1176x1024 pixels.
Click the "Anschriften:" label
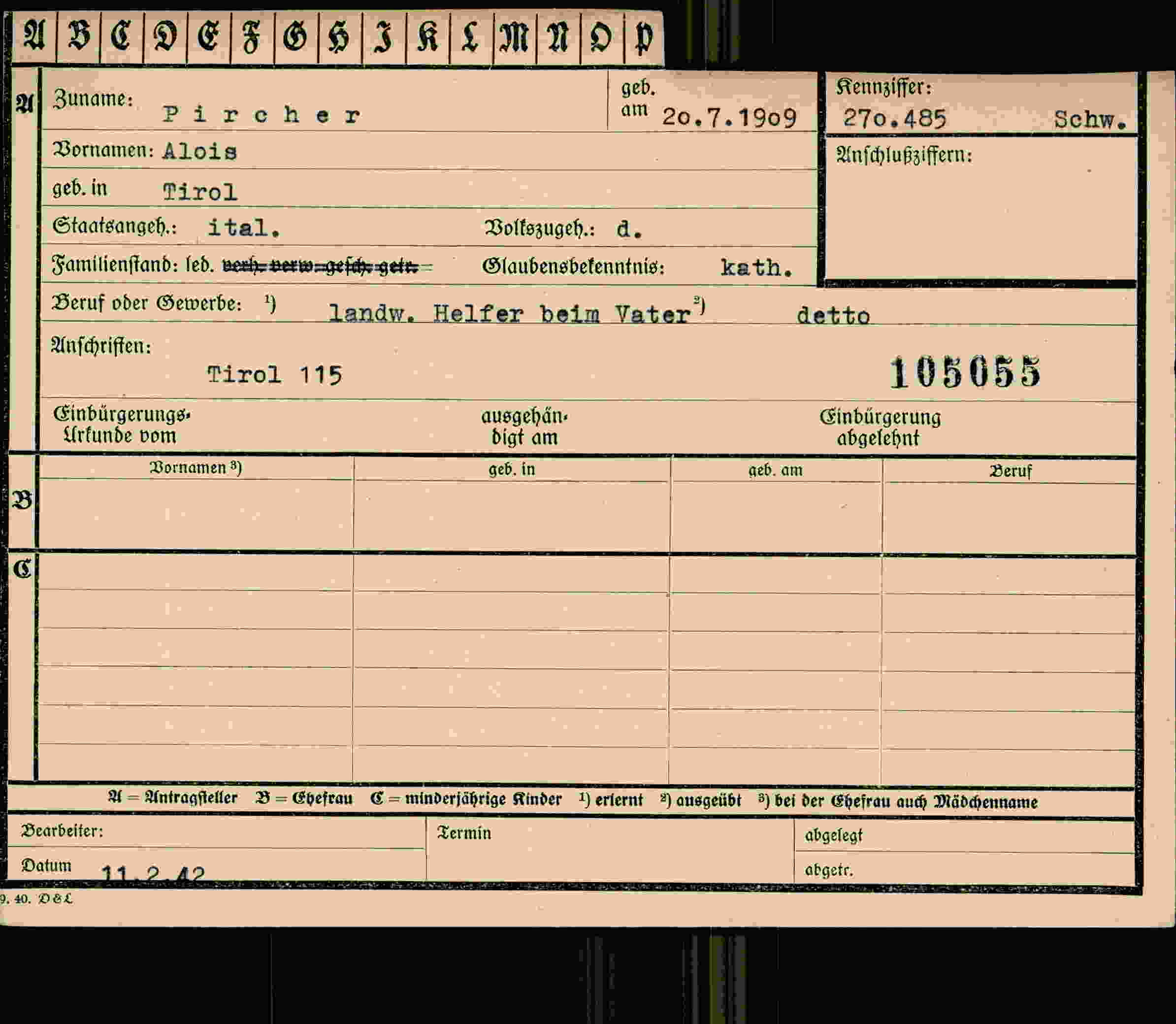101,346
